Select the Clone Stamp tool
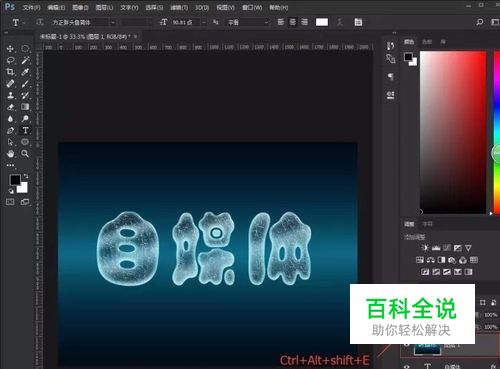This screenshot has width=500, height=369. 10,95
